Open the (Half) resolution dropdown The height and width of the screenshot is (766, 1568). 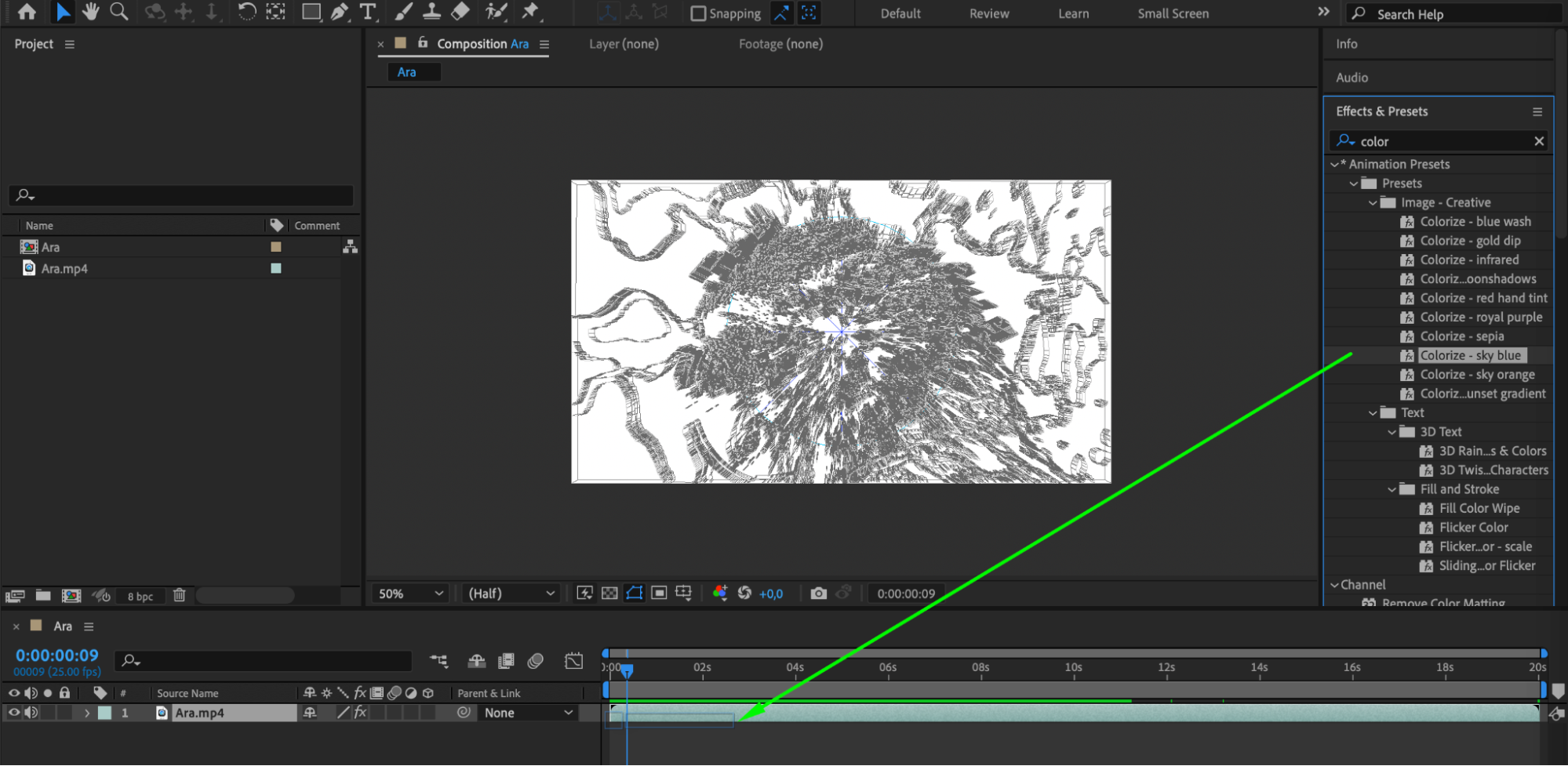[511, 594]
